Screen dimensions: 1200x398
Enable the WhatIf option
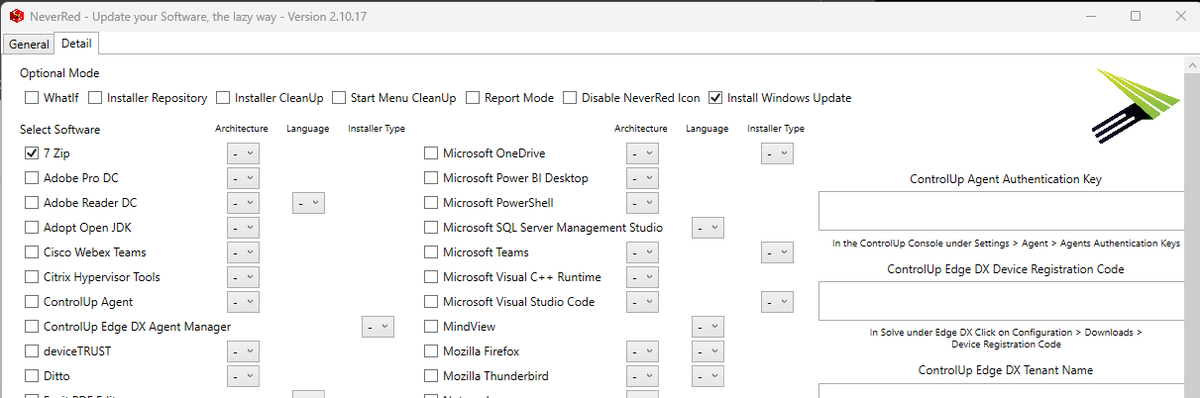tap(32, 98)
